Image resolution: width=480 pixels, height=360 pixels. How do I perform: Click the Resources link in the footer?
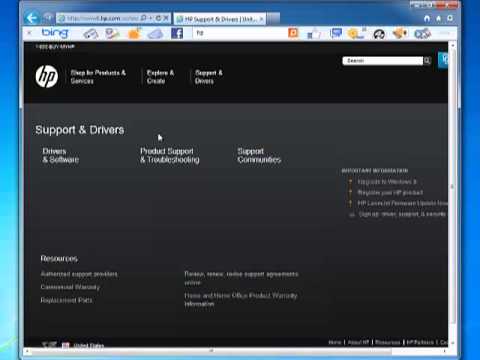(x=387, y=342)
